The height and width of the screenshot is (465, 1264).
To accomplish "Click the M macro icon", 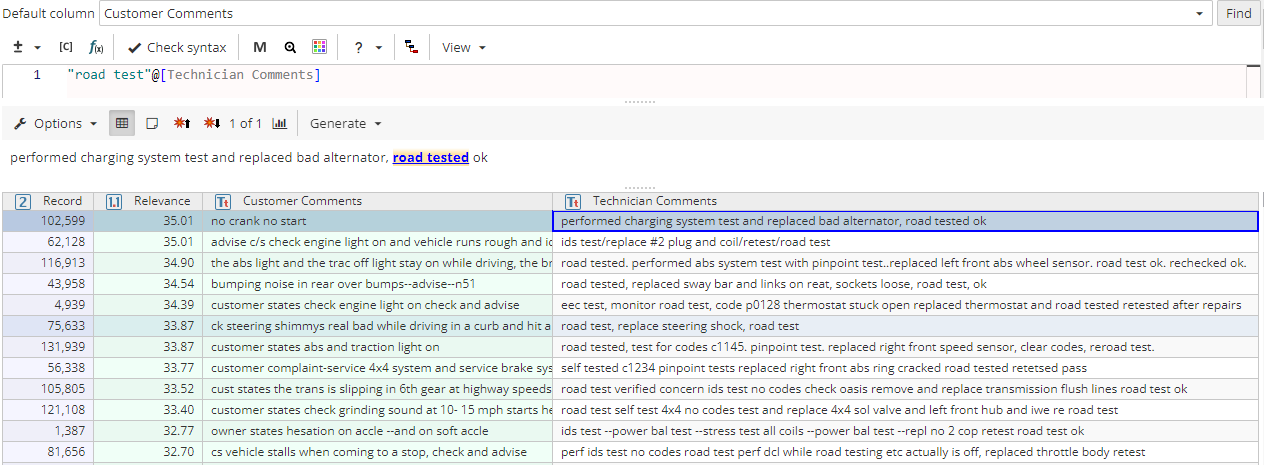I will (x=260, y=47).
